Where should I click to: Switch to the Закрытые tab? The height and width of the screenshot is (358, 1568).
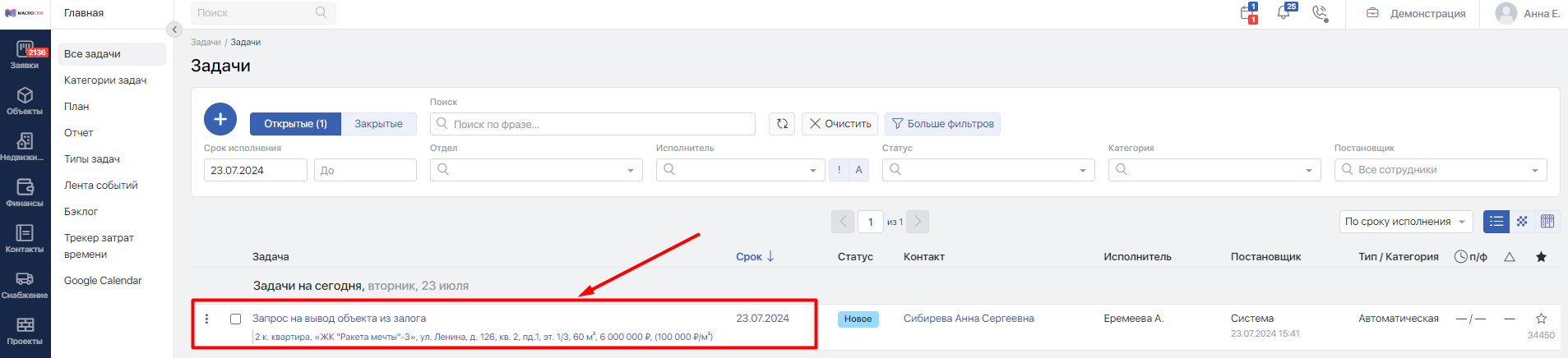point(378,124)
